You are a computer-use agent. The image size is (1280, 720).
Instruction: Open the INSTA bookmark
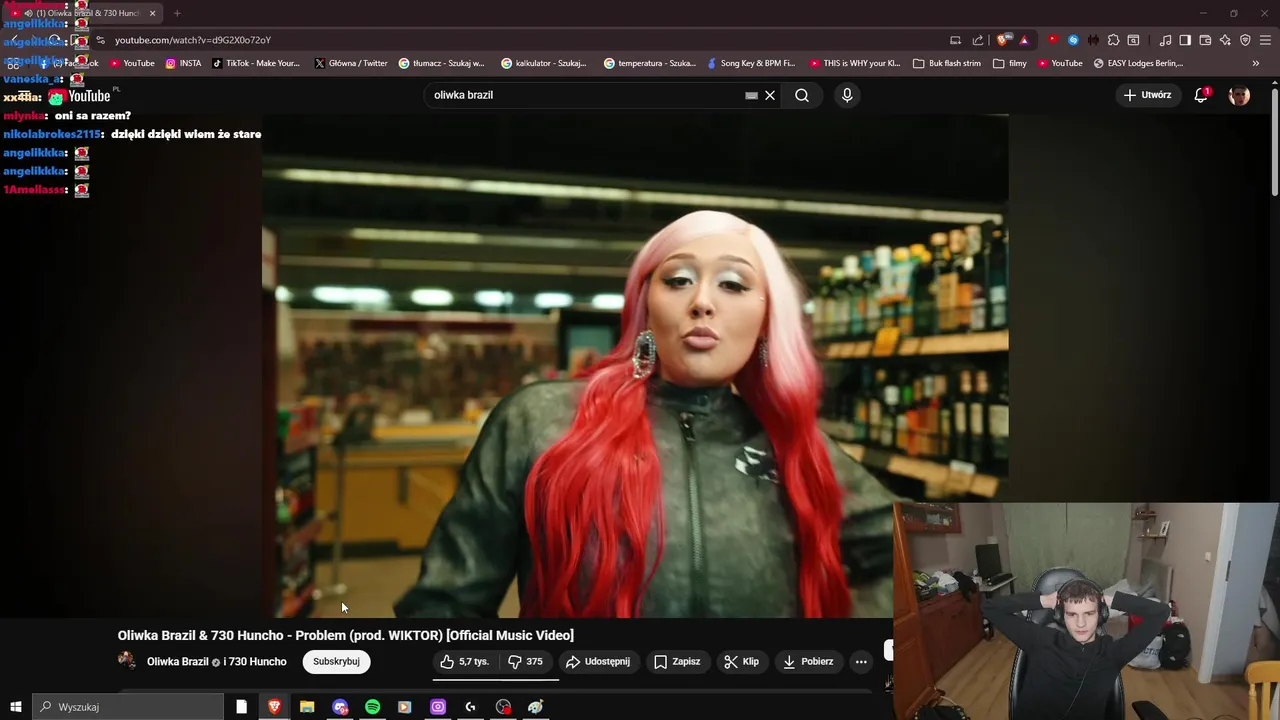[x=184, y=63]
